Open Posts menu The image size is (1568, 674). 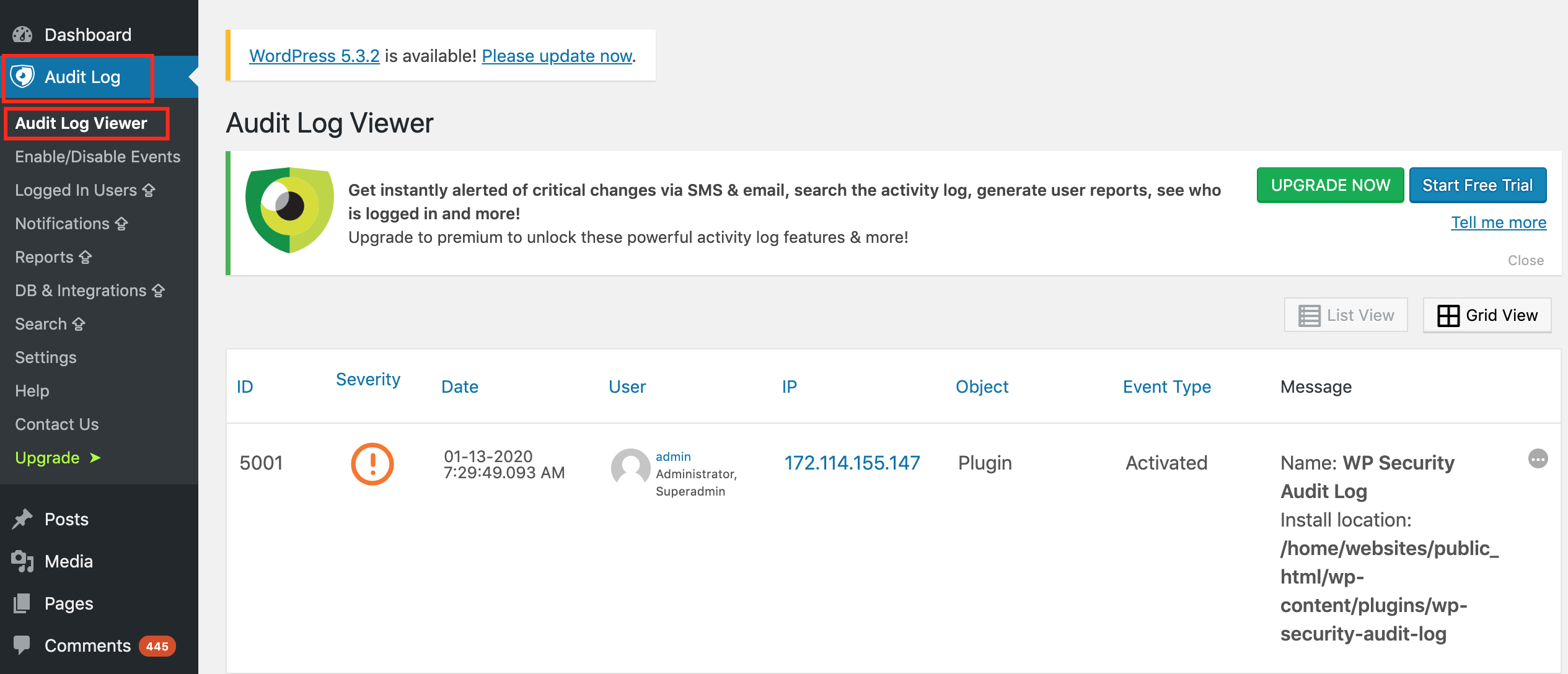(x=67, y=519)
